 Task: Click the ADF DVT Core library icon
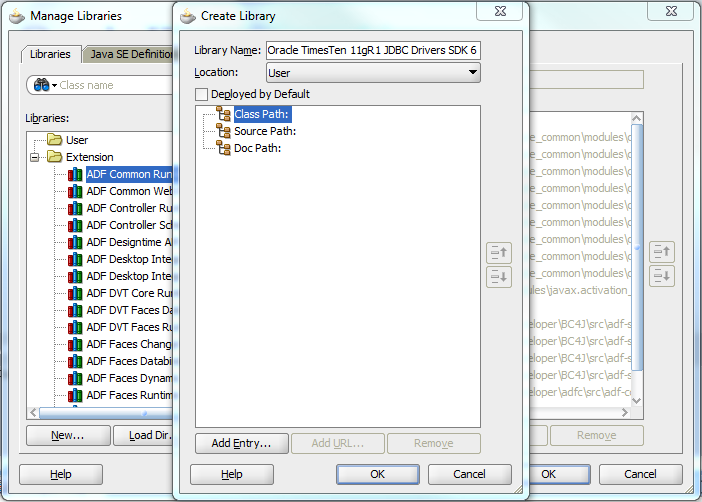[75, 293]
